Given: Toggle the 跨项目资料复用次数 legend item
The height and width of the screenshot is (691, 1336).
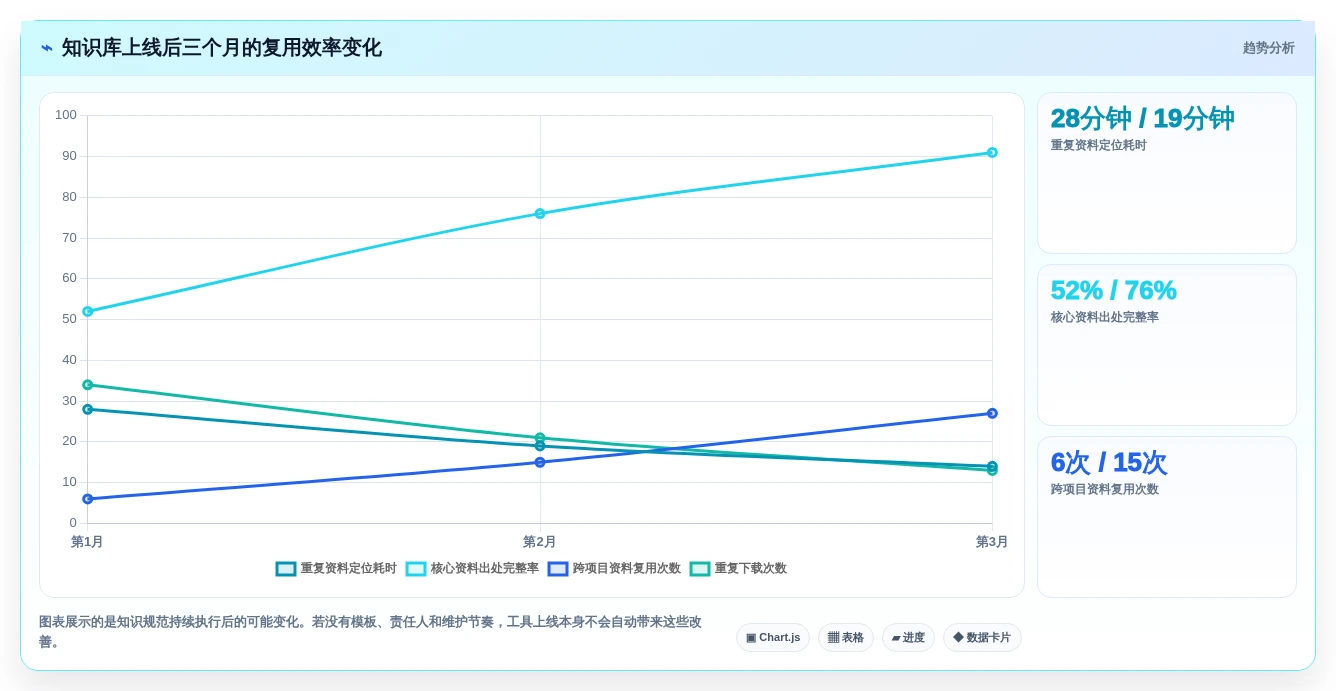Looking at the screenshot, I should point(614,568).
